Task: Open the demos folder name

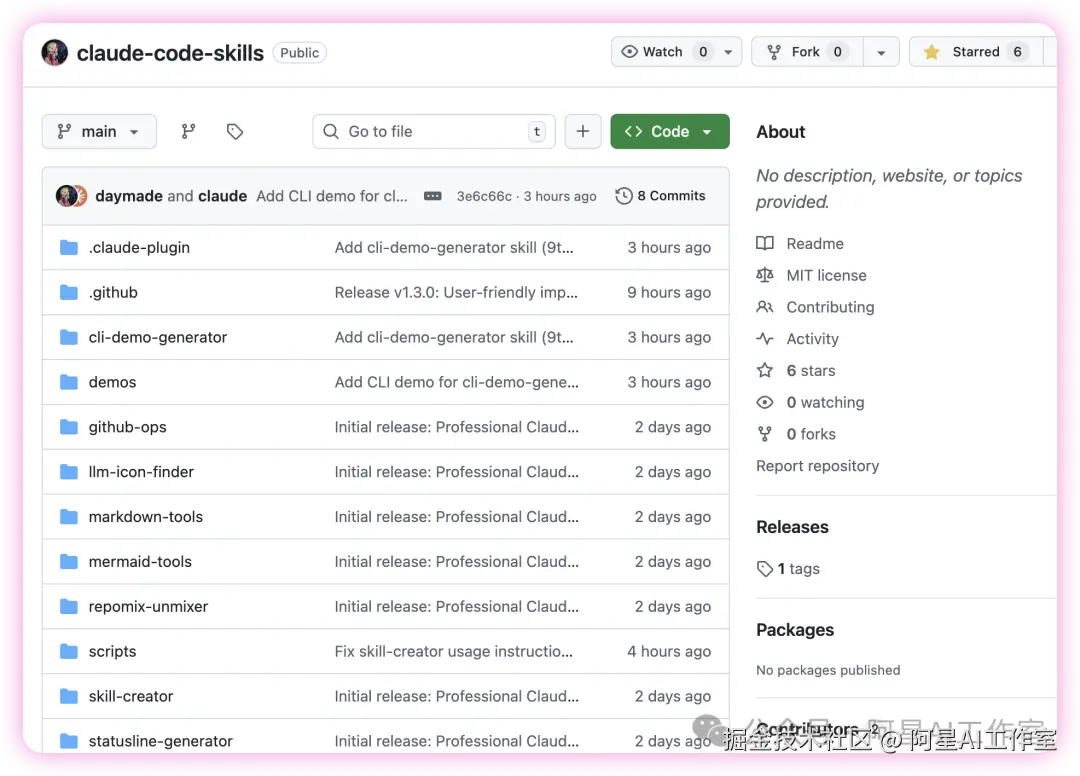Action: click(x=112, y=382)
